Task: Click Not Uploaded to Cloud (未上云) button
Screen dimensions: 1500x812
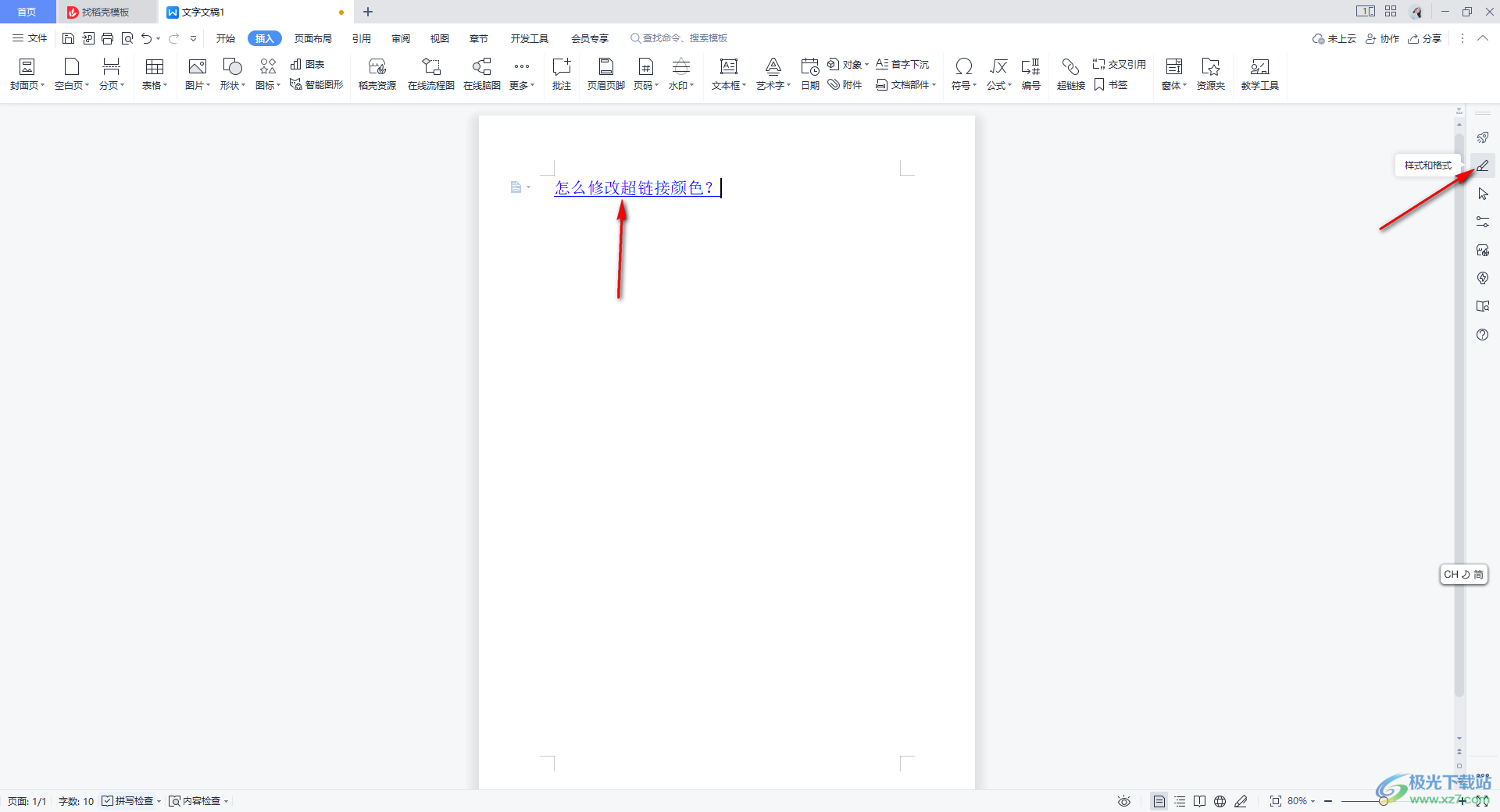Action: click(x=1334, y=38)
